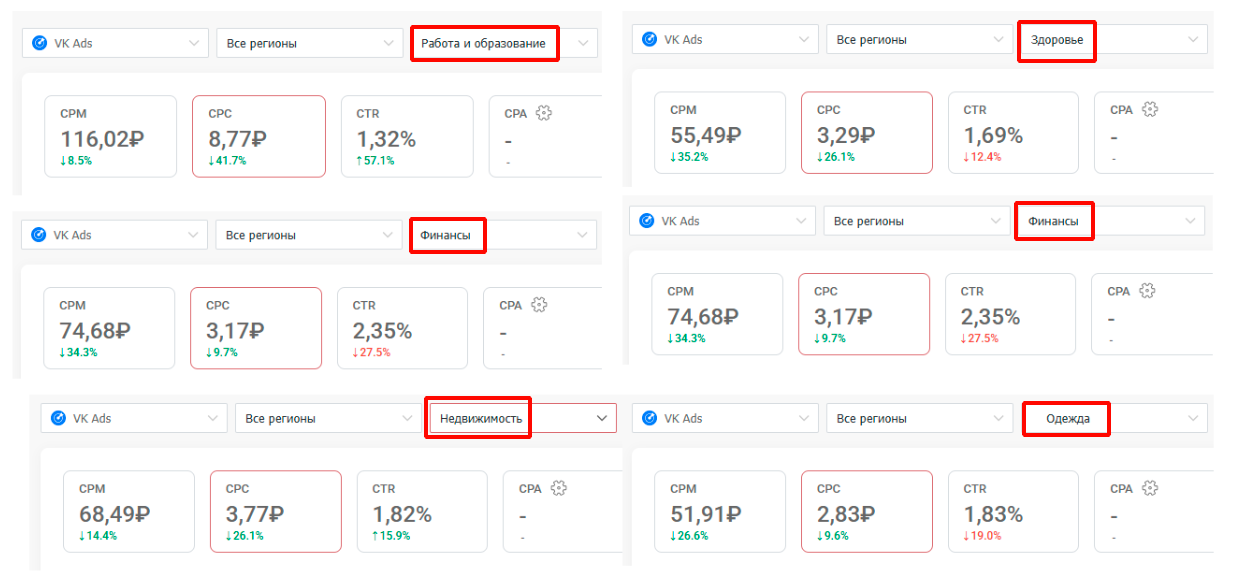Click the ↑15.9% change under CTR 1,82%
Viewport: 1239px width, 573px height.
point(392,535)
